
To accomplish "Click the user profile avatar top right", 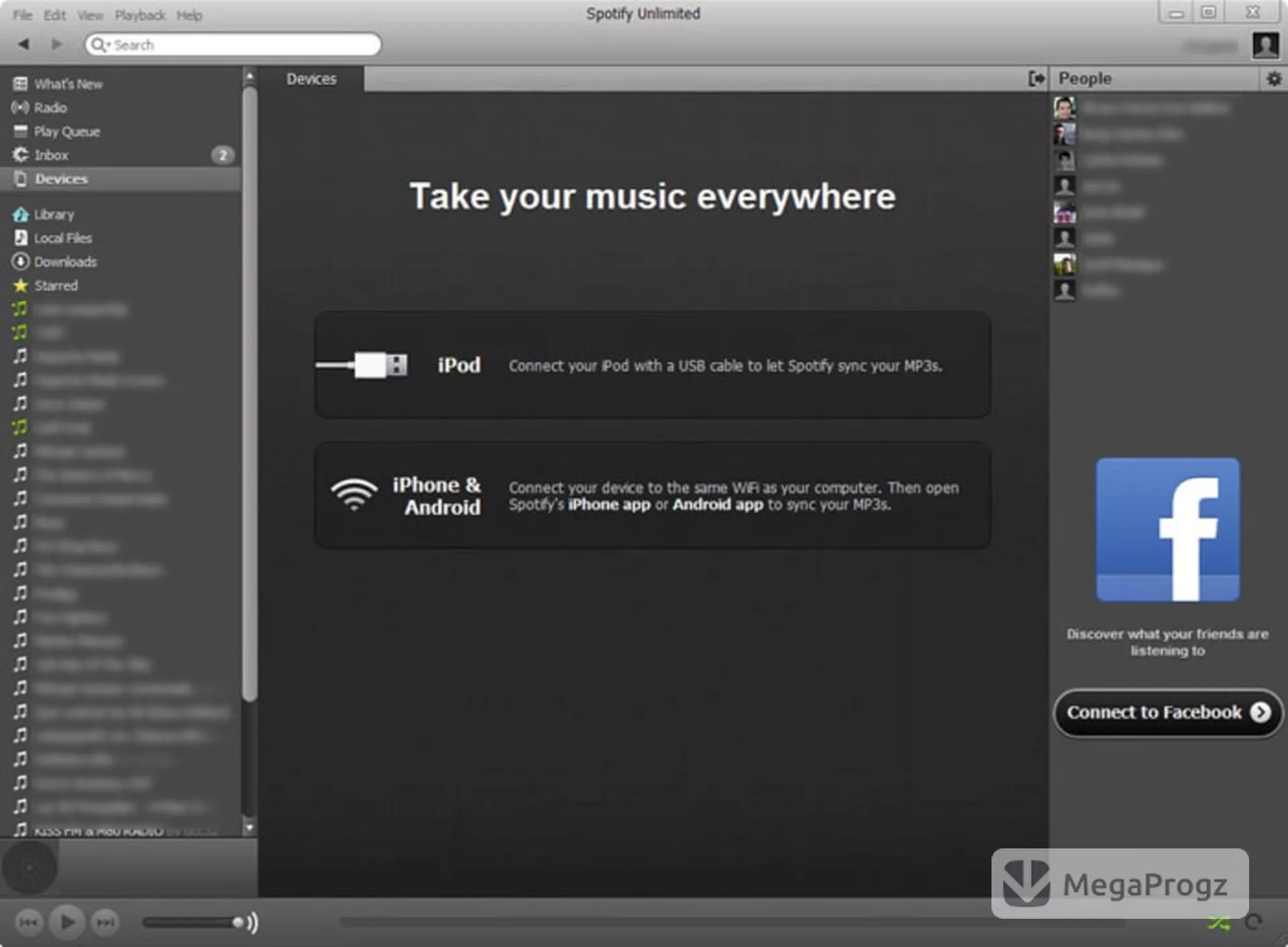I will pyautogui.click(x=1265, y=45).
